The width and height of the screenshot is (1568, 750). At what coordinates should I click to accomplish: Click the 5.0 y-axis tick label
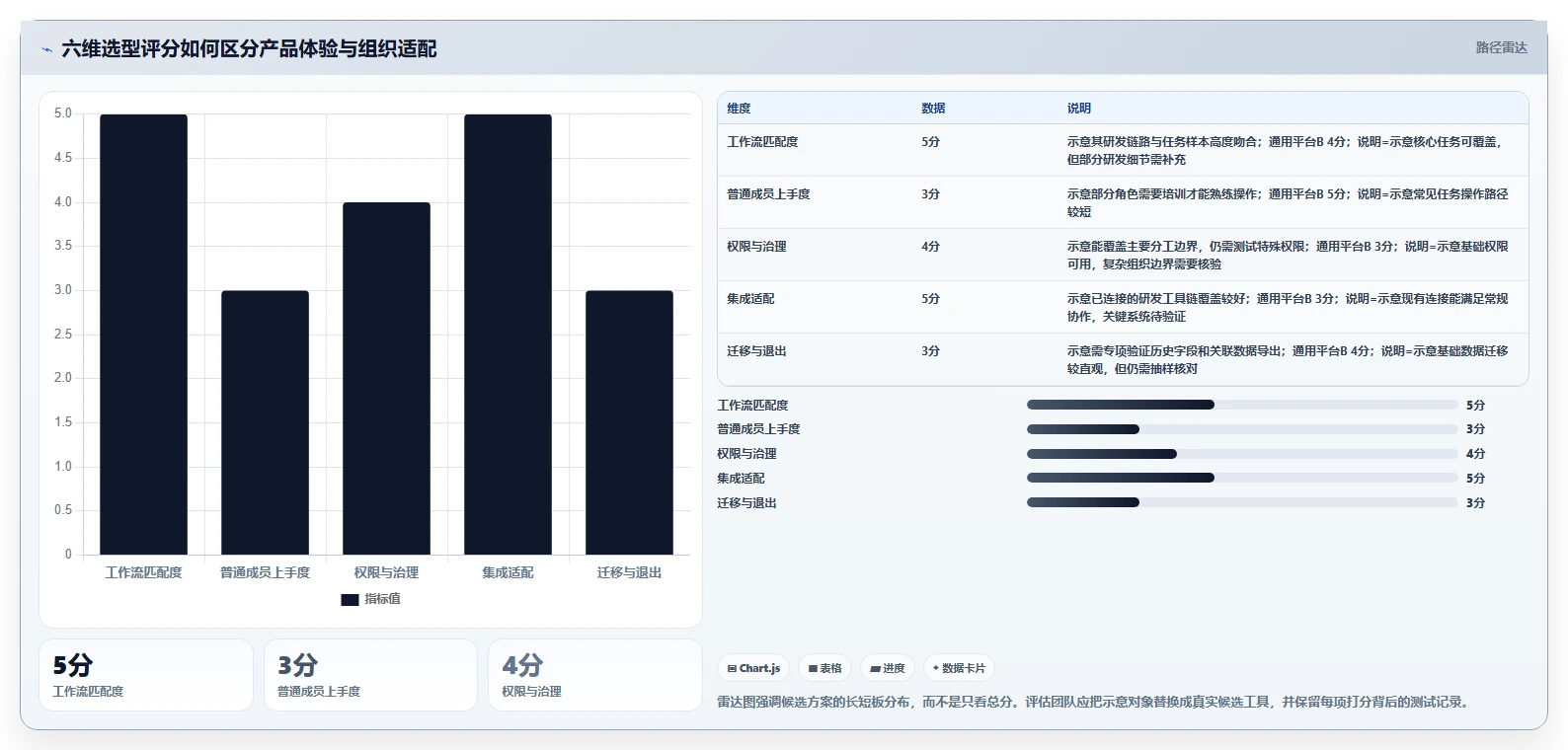(63, 113)
